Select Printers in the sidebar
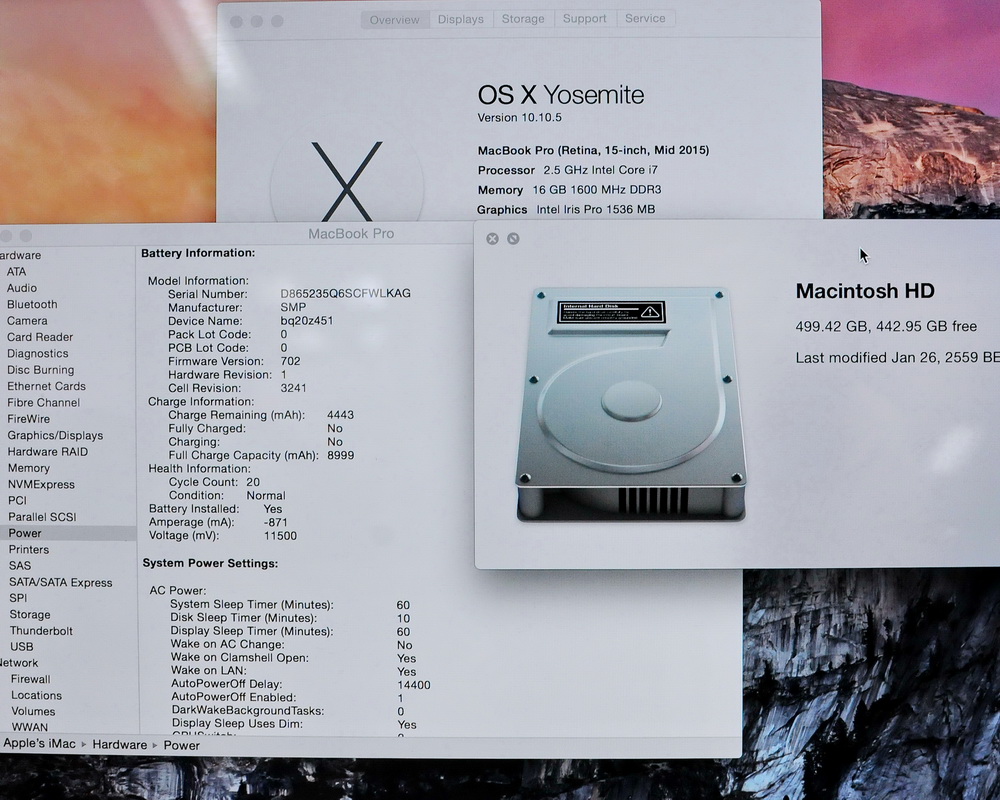 [x=29, y=549]
